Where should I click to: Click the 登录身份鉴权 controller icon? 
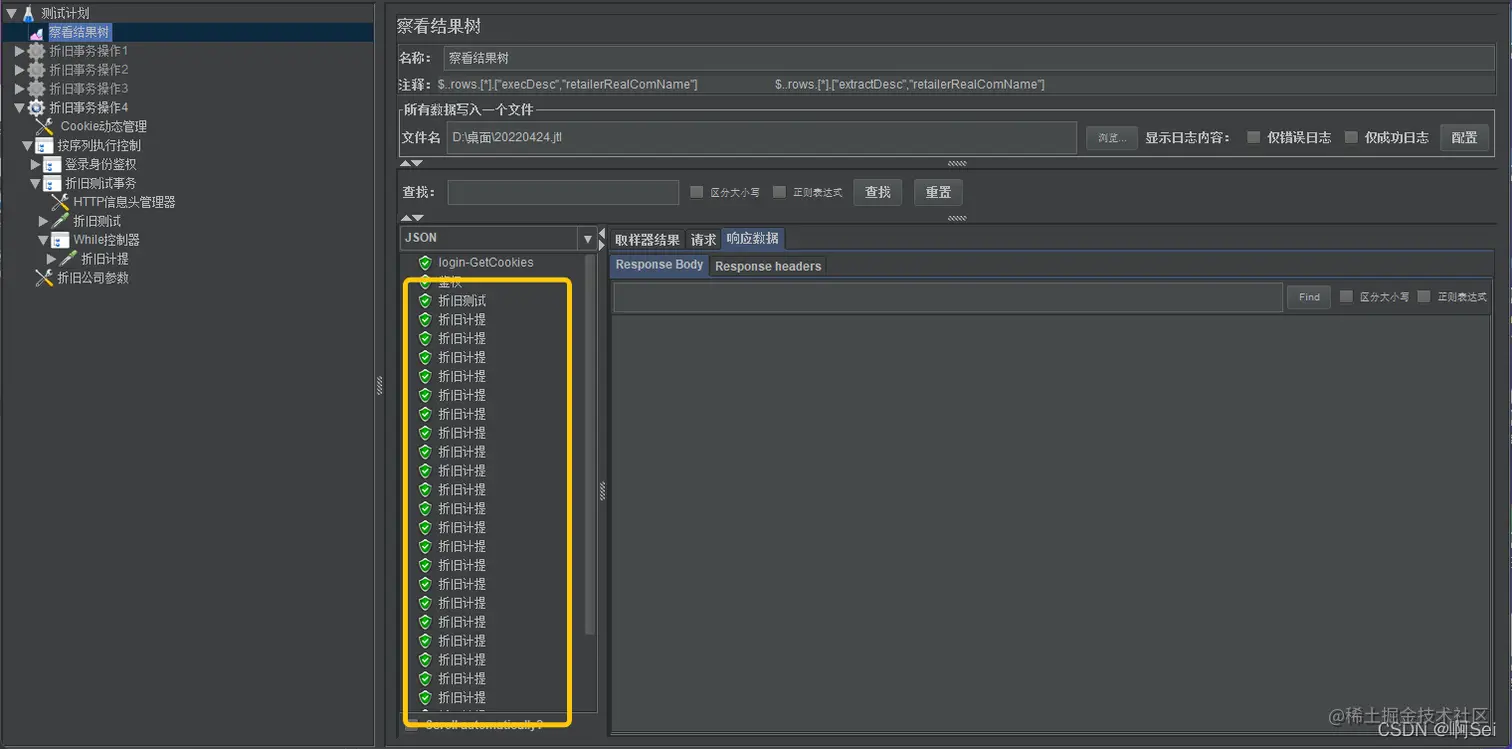click(x=53, y=165)
